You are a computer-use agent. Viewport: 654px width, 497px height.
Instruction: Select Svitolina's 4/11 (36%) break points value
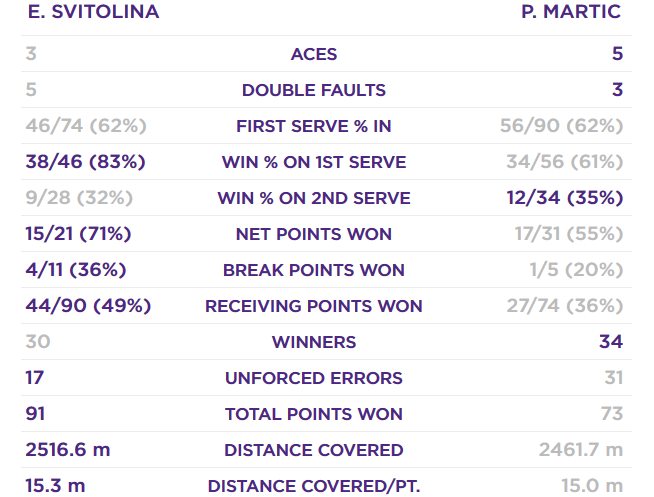point(76,270)
